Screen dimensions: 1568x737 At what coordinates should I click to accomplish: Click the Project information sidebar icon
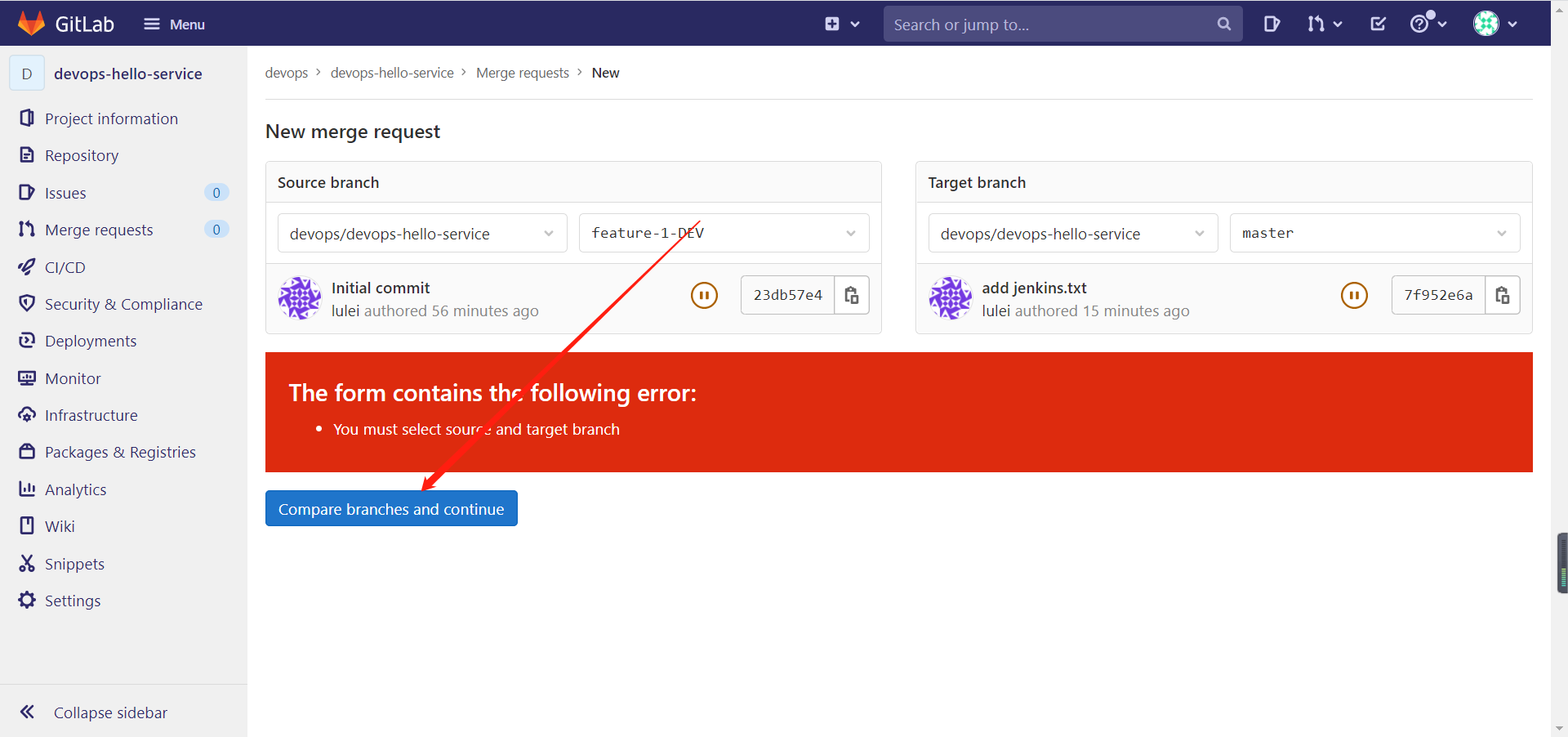(x=27, y=118)
